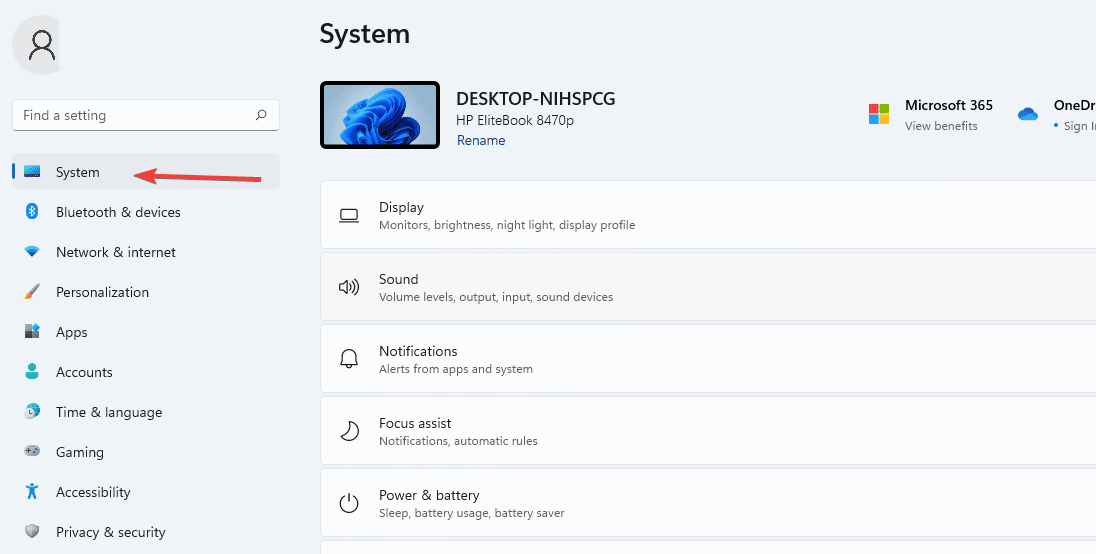This screenshot has width=1096, height=554.
Task: Click 'Notifications, automatic rules' description
Action: click(x=459, y=441)
